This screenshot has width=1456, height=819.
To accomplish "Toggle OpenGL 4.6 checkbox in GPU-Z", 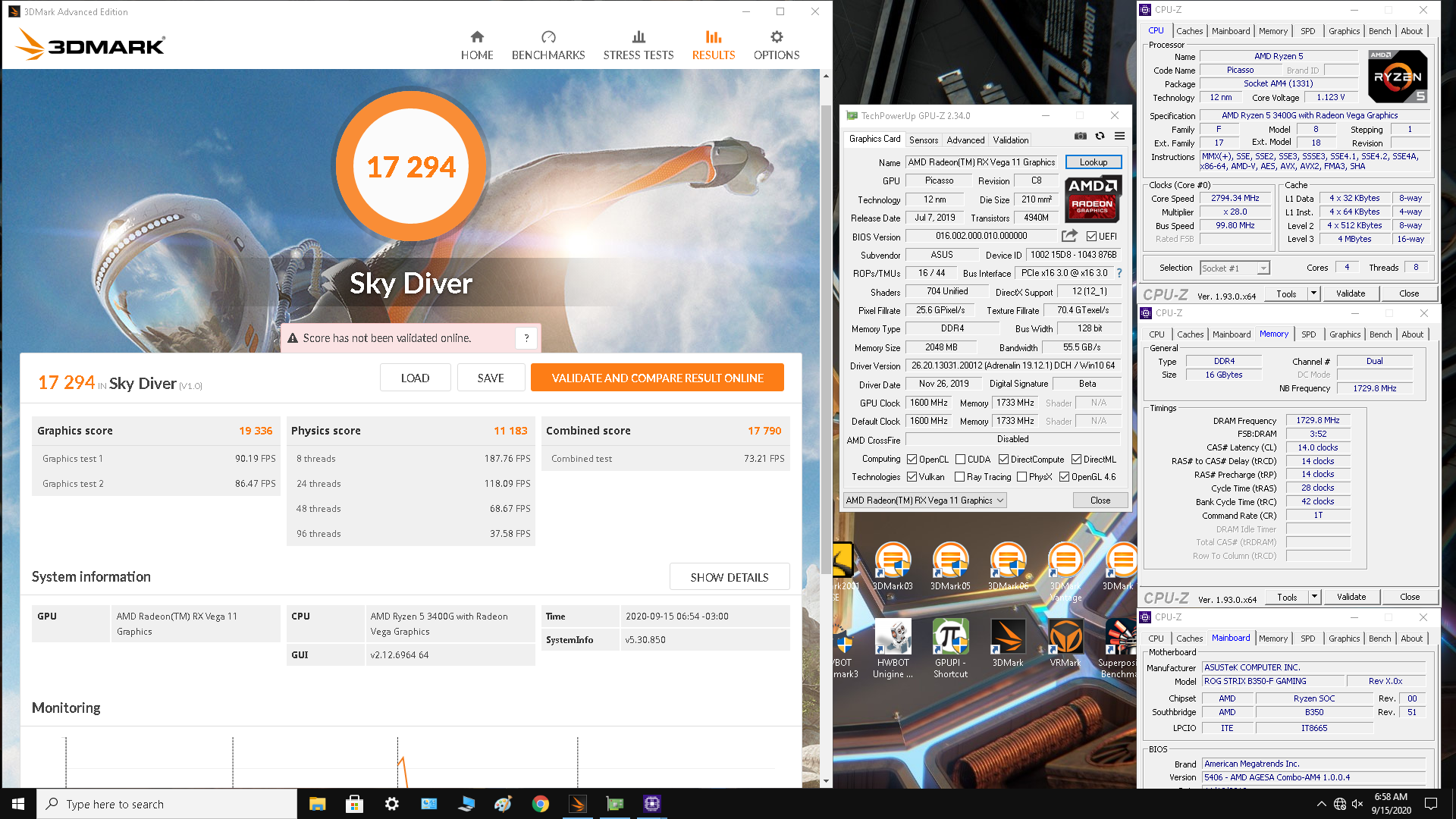I will click(1064, 477).
